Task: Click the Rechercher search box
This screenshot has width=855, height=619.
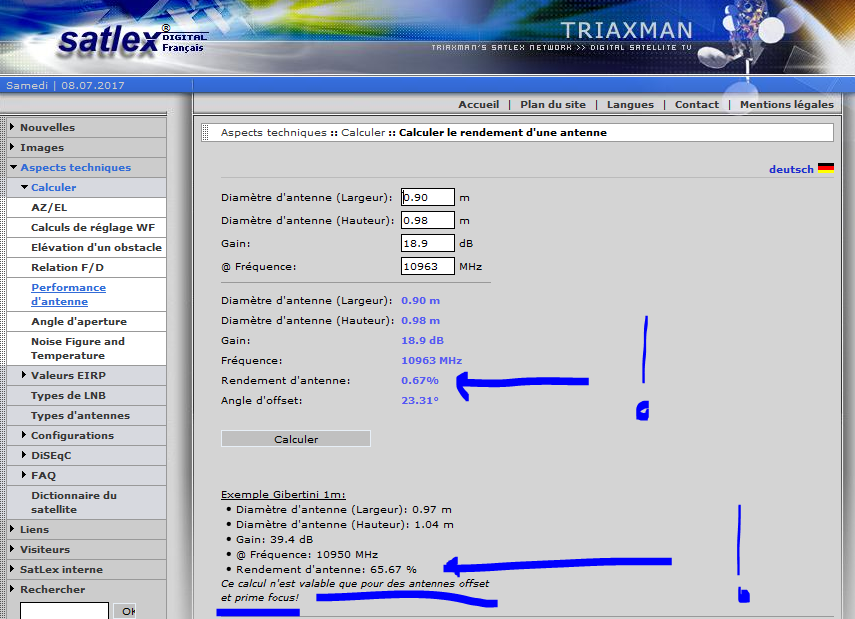Action: tap(62, 610)
